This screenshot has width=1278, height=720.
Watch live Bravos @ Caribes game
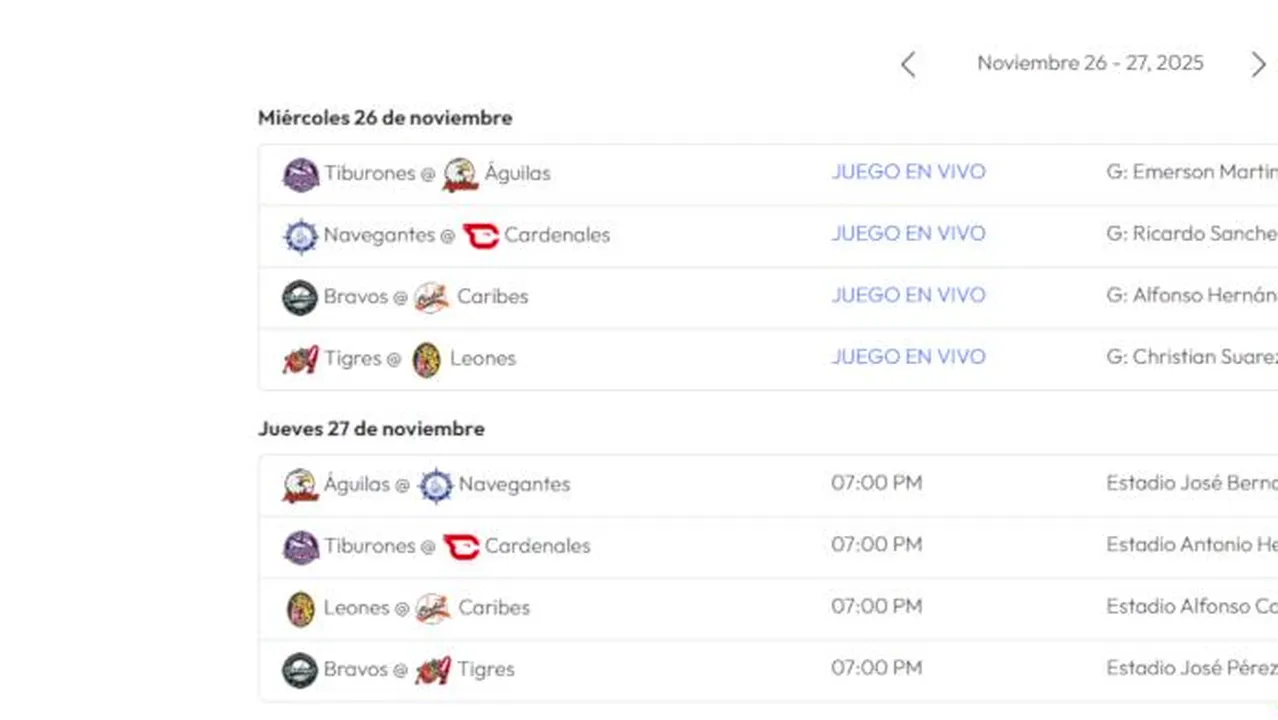click(908, 295)
